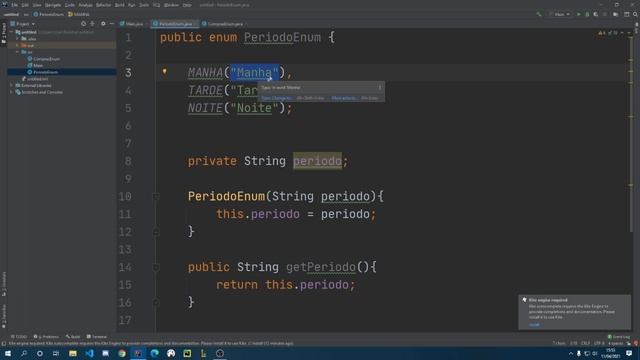Open the Build menu
This screenshot has width=640, height=360.
[120, 5]
